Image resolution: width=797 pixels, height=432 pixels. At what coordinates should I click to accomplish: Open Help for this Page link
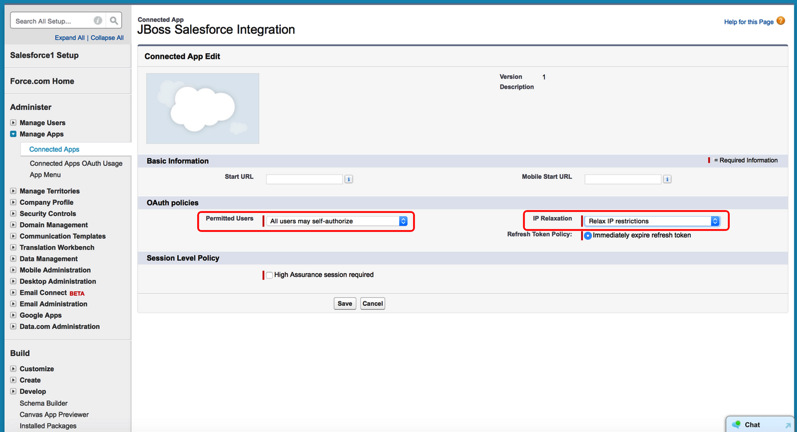click(749, 22)
